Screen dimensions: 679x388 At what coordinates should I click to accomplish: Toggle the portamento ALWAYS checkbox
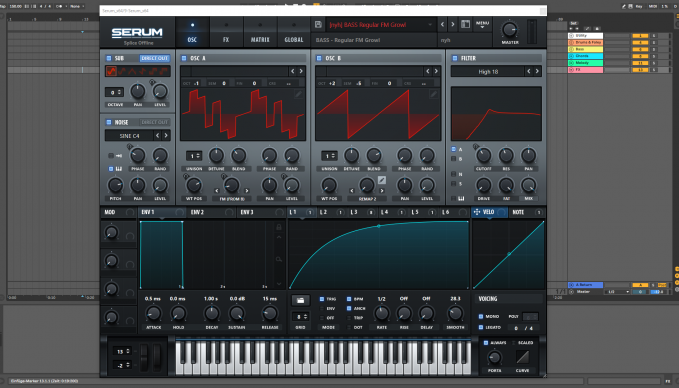coord(486,343)
